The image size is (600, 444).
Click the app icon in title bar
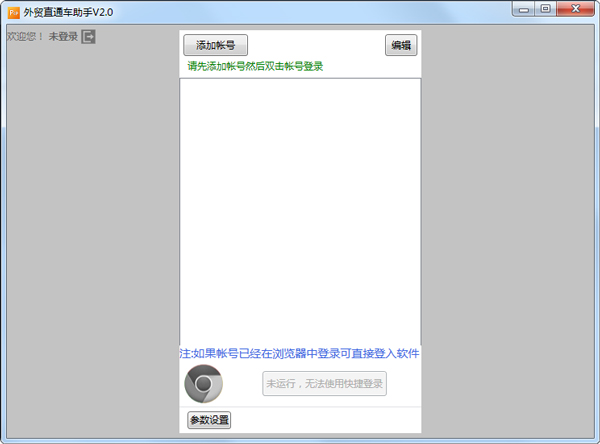point(14,13)
